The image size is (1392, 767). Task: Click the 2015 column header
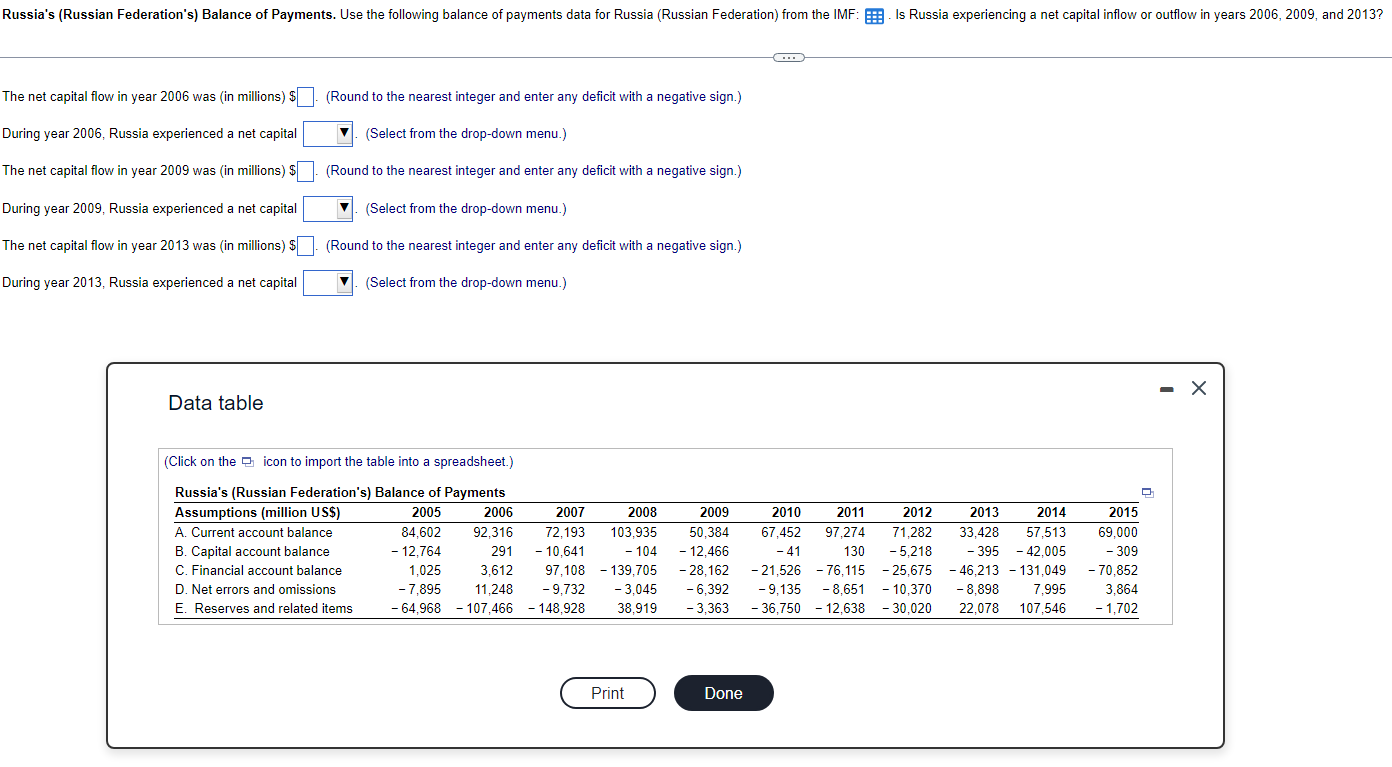point(1123,512)
